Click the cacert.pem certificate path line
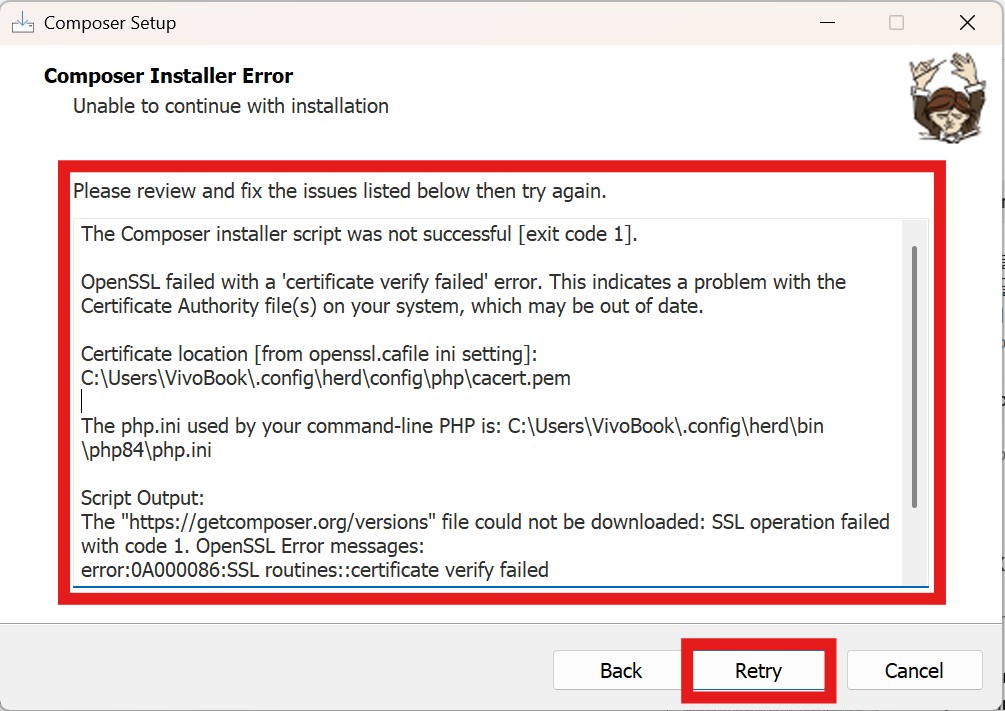1005x711 pixels. tap(325, 378)
